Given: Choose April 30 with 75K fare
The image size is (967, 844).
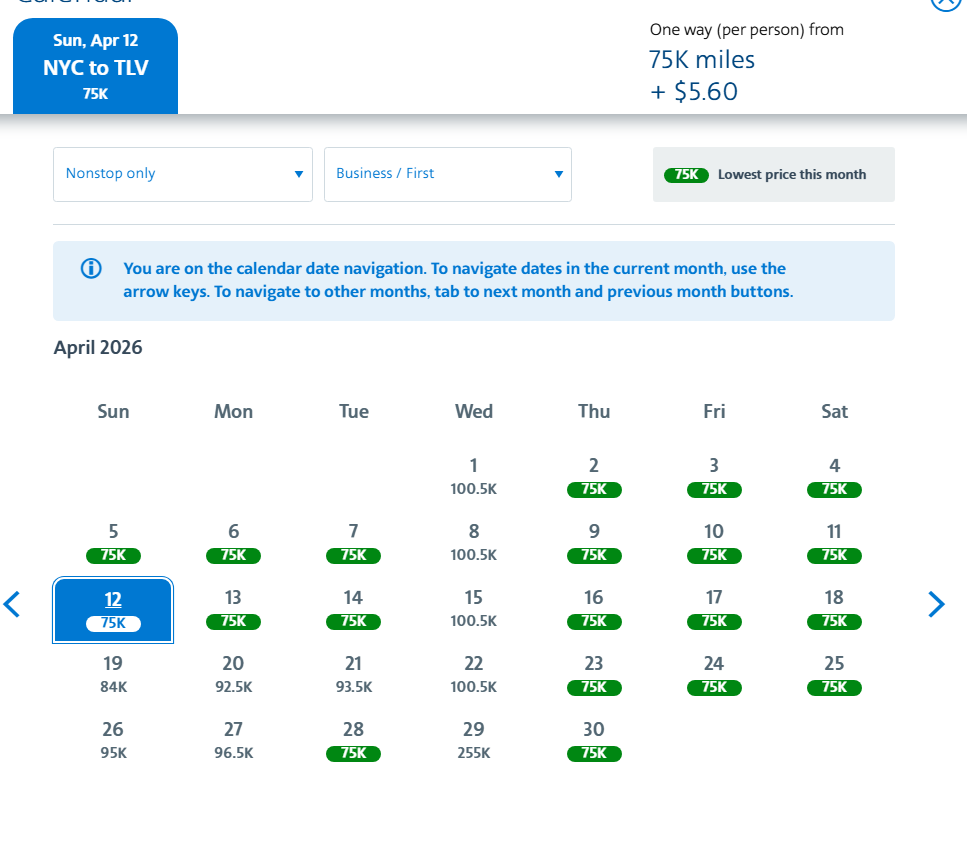Looking at the screenshot, I should [594, 740].
